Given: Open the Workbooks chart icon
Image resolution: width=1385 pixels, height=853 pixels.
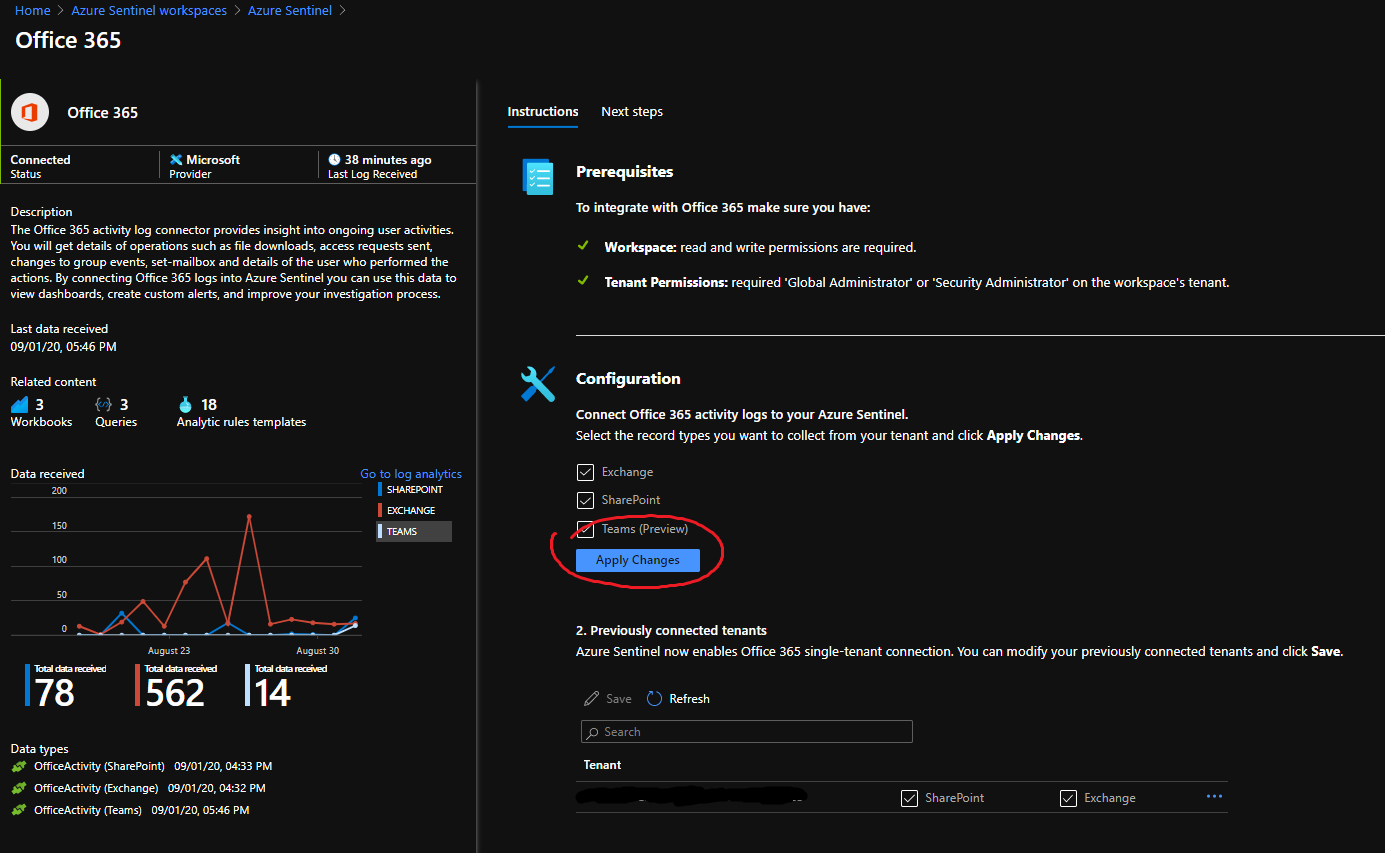Looking at the screenshot, I should click(19, 404).
